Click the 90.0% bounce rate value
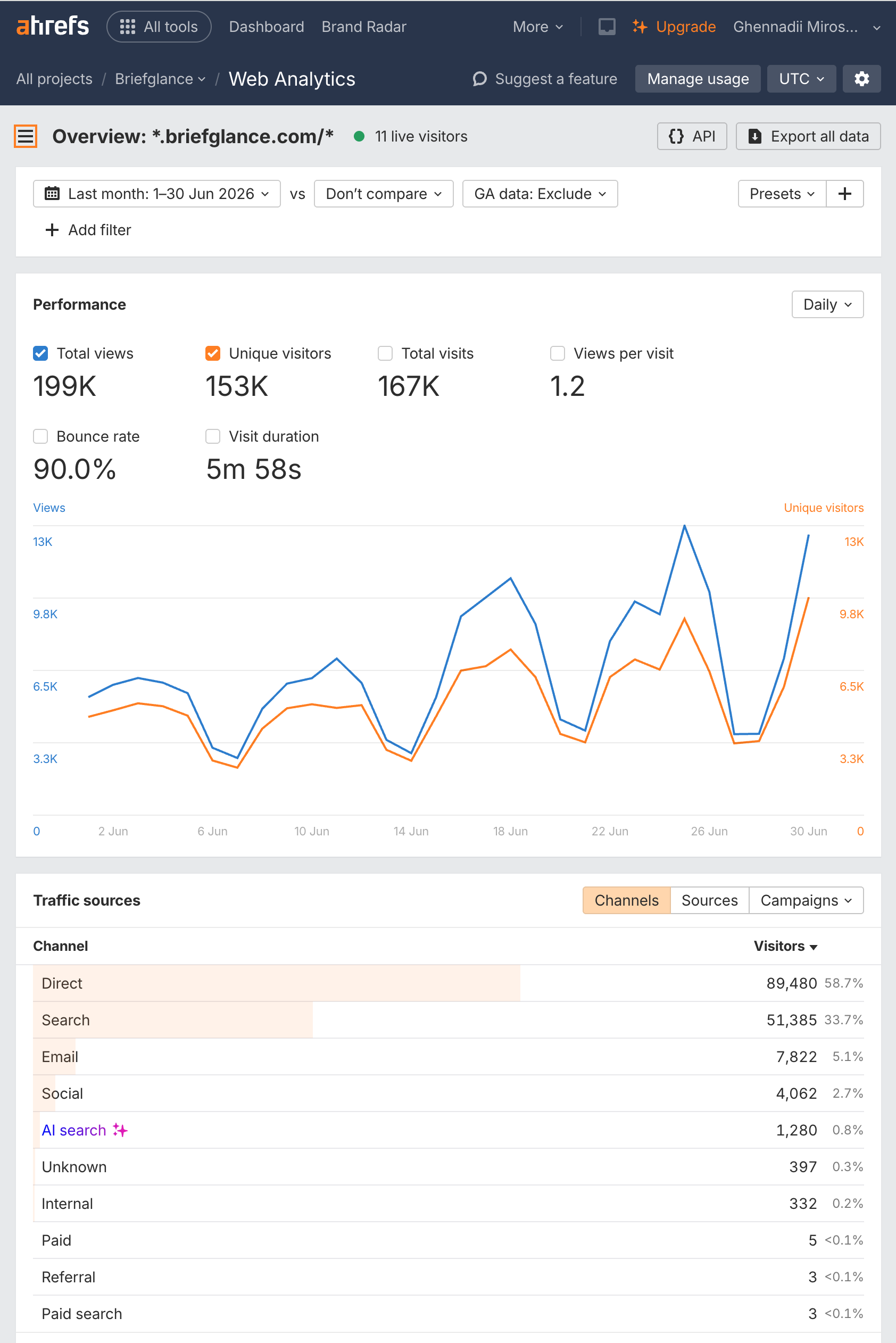The width and height of the screenshot is (896, 1343). coord(75,469)
